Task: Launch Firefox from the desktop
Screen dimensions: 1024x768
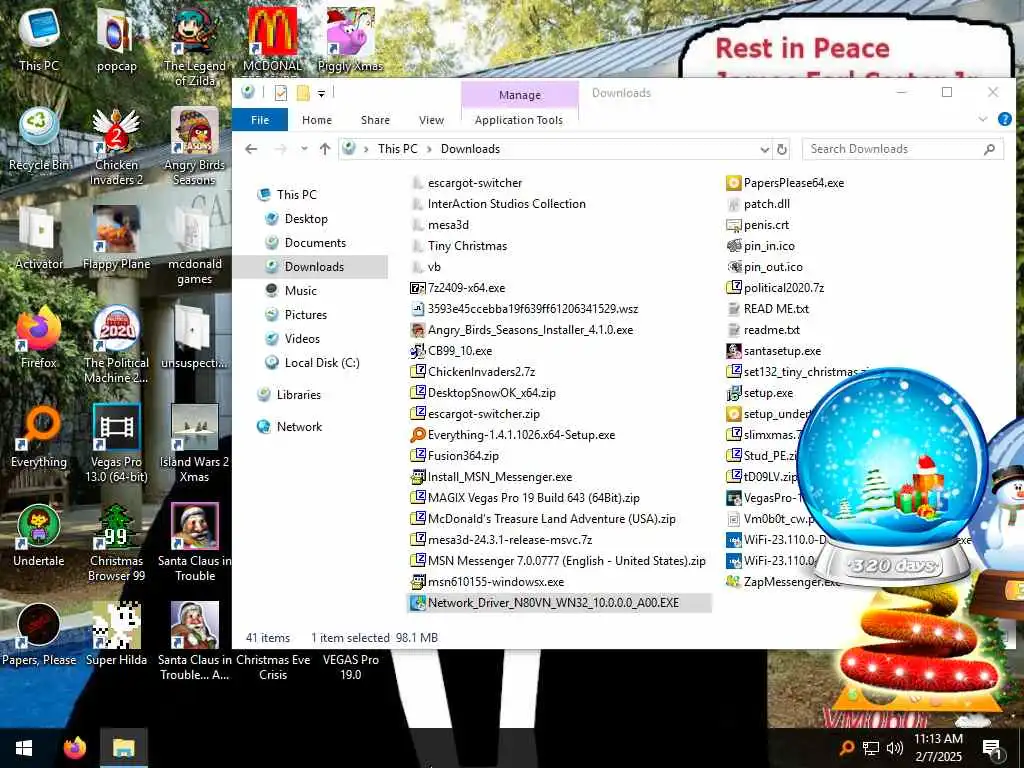Action: coord(39,337)
